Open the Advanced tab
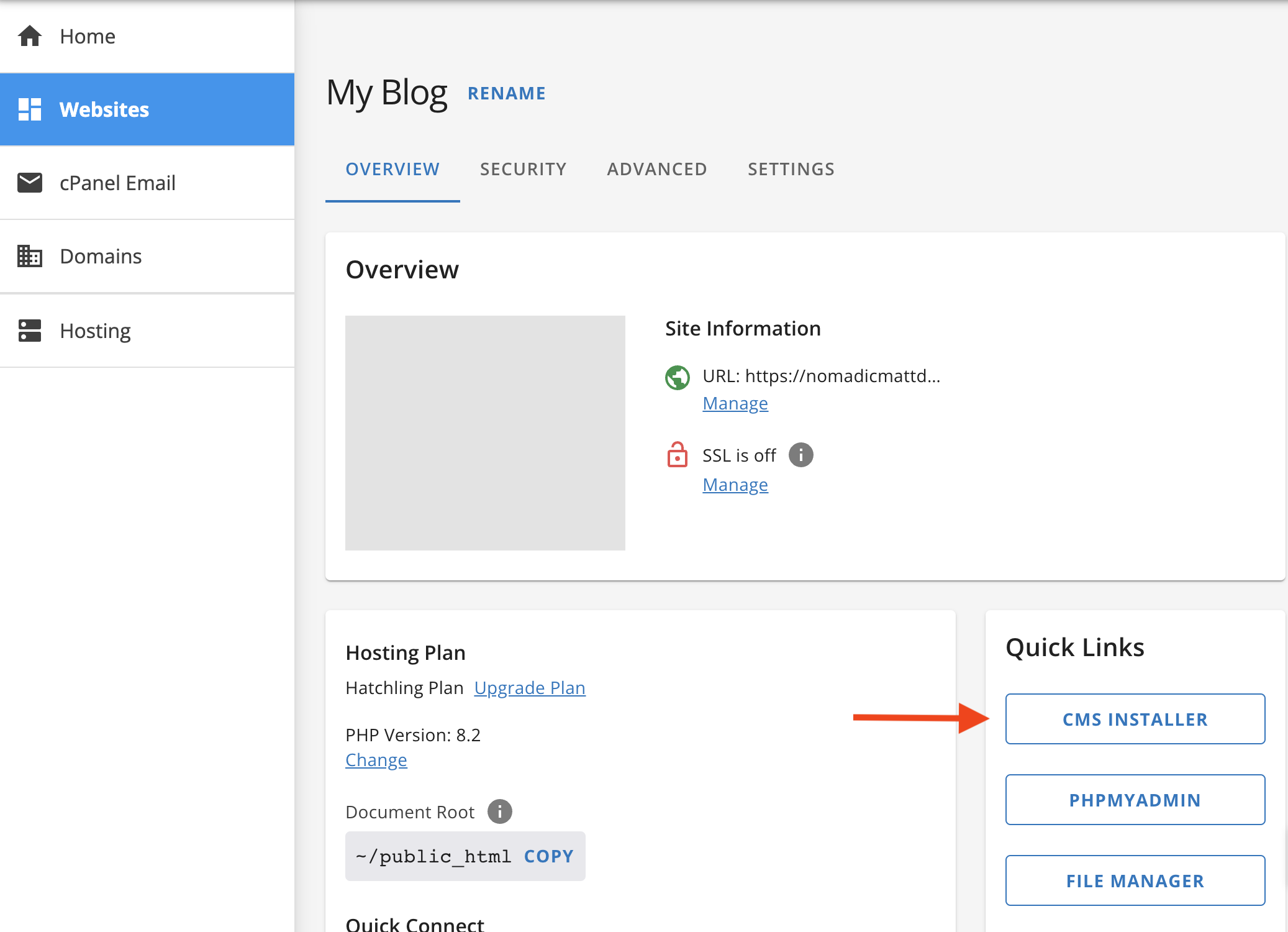The image size is (1288, 932). (656, 168)
